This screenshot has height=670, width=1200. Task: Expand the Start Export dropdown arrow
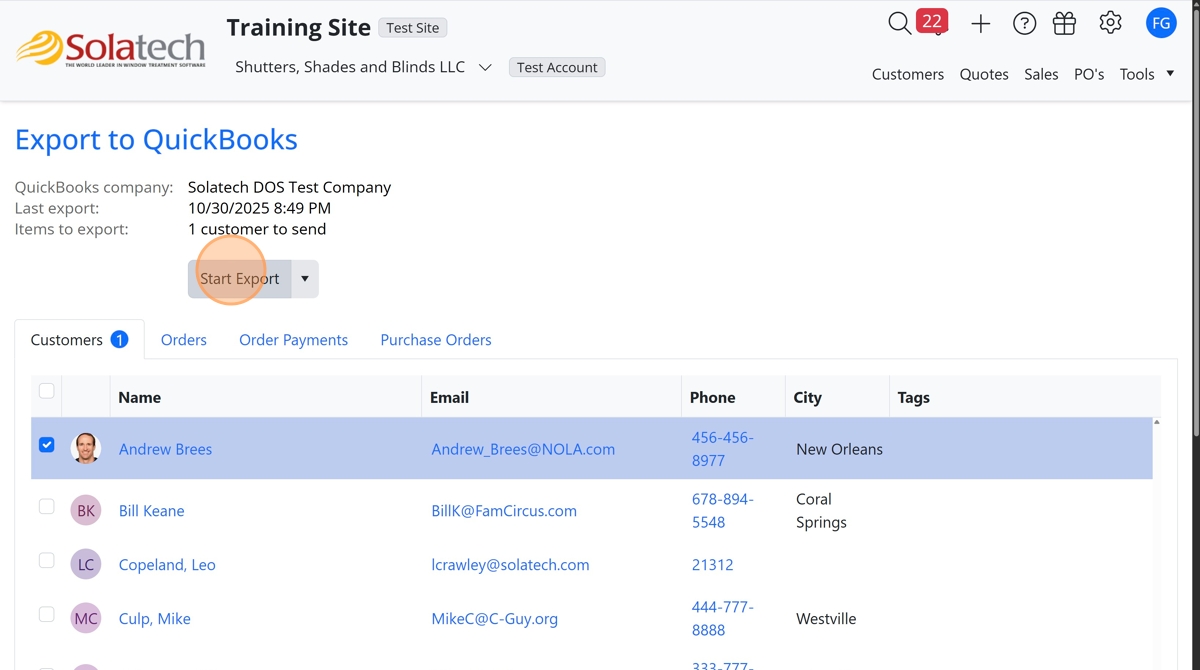pyautogui.click(x=305, y=279)
